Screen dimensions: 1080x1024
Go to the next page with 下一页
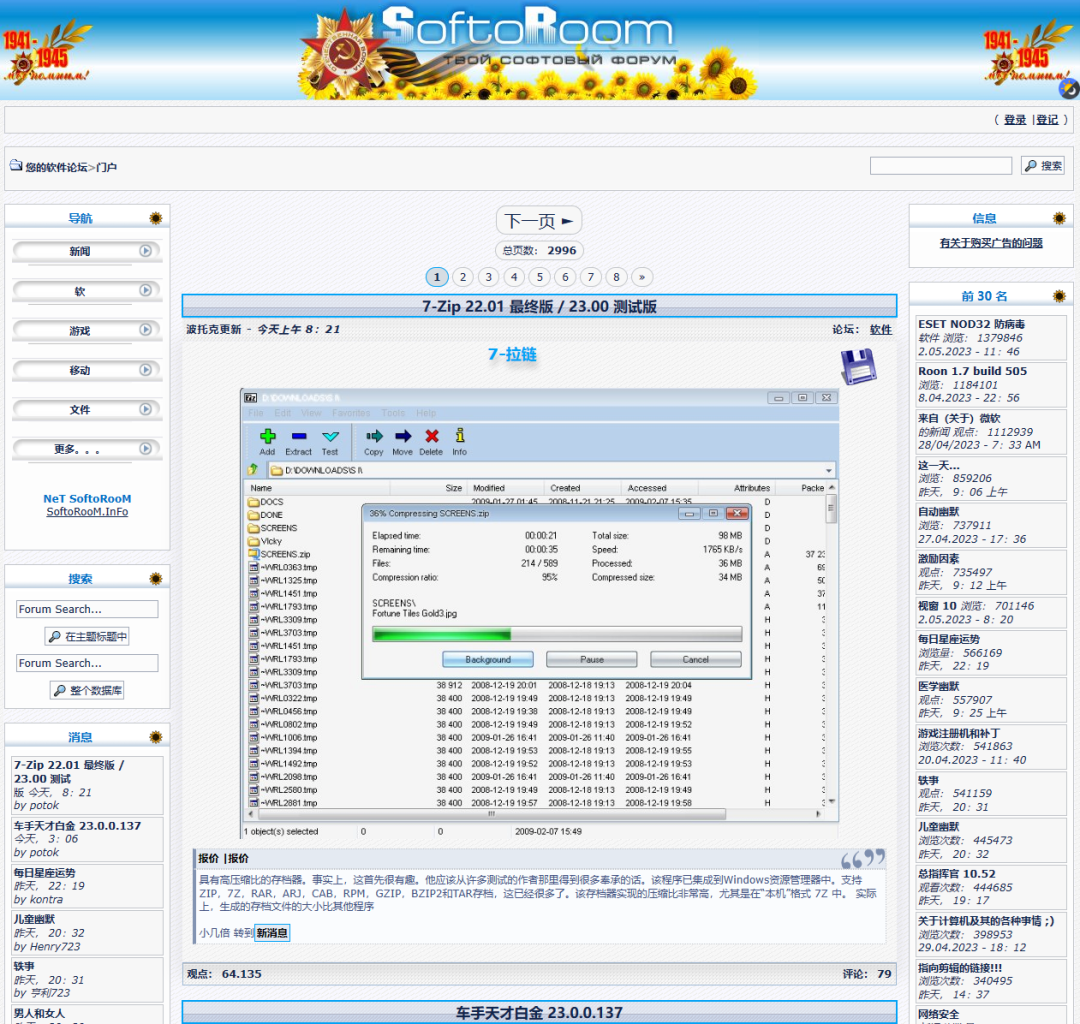pyautogui.click(x=539, y=221)
